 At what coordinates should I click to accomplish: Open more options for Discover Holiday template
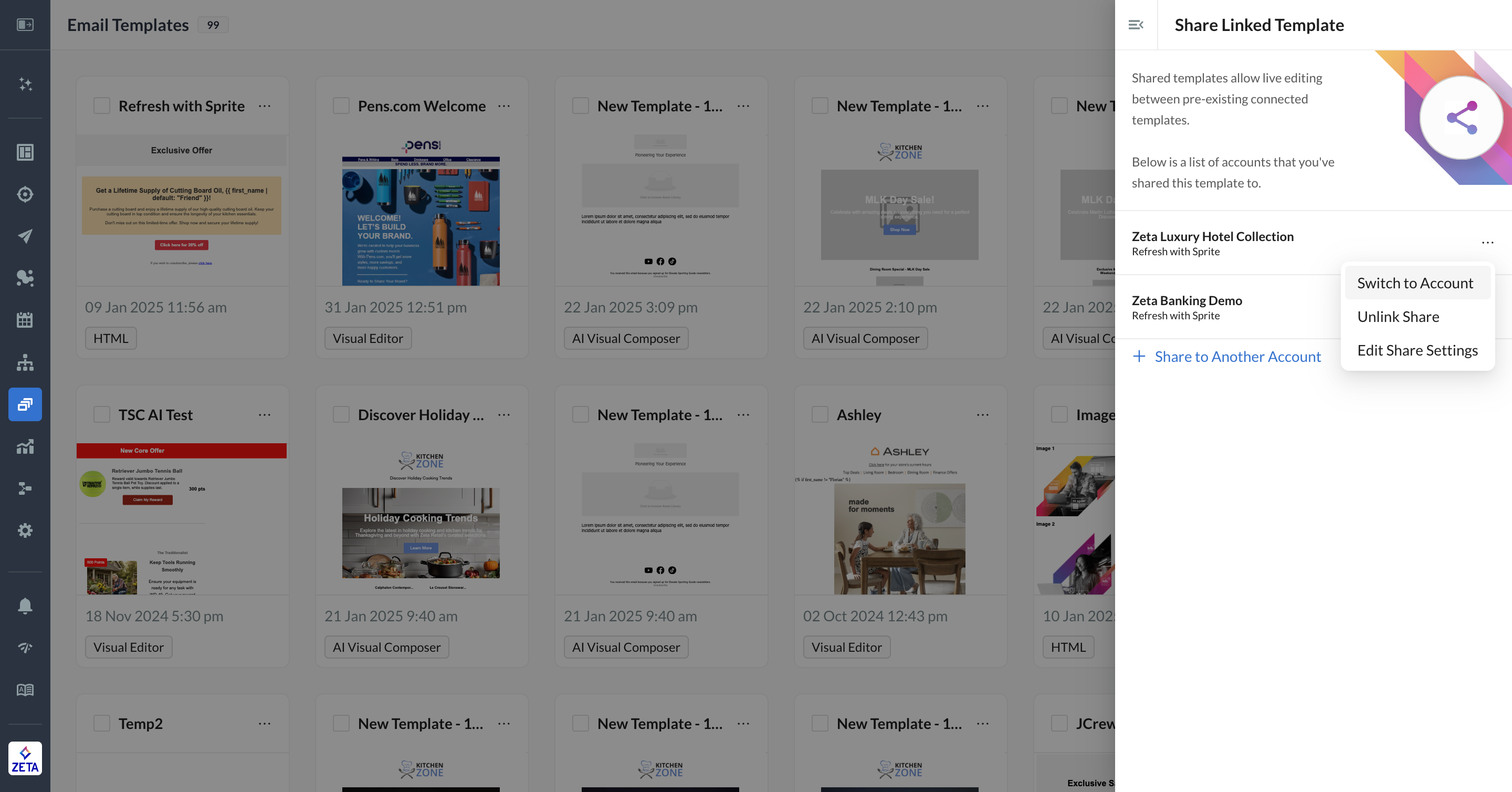504,415
